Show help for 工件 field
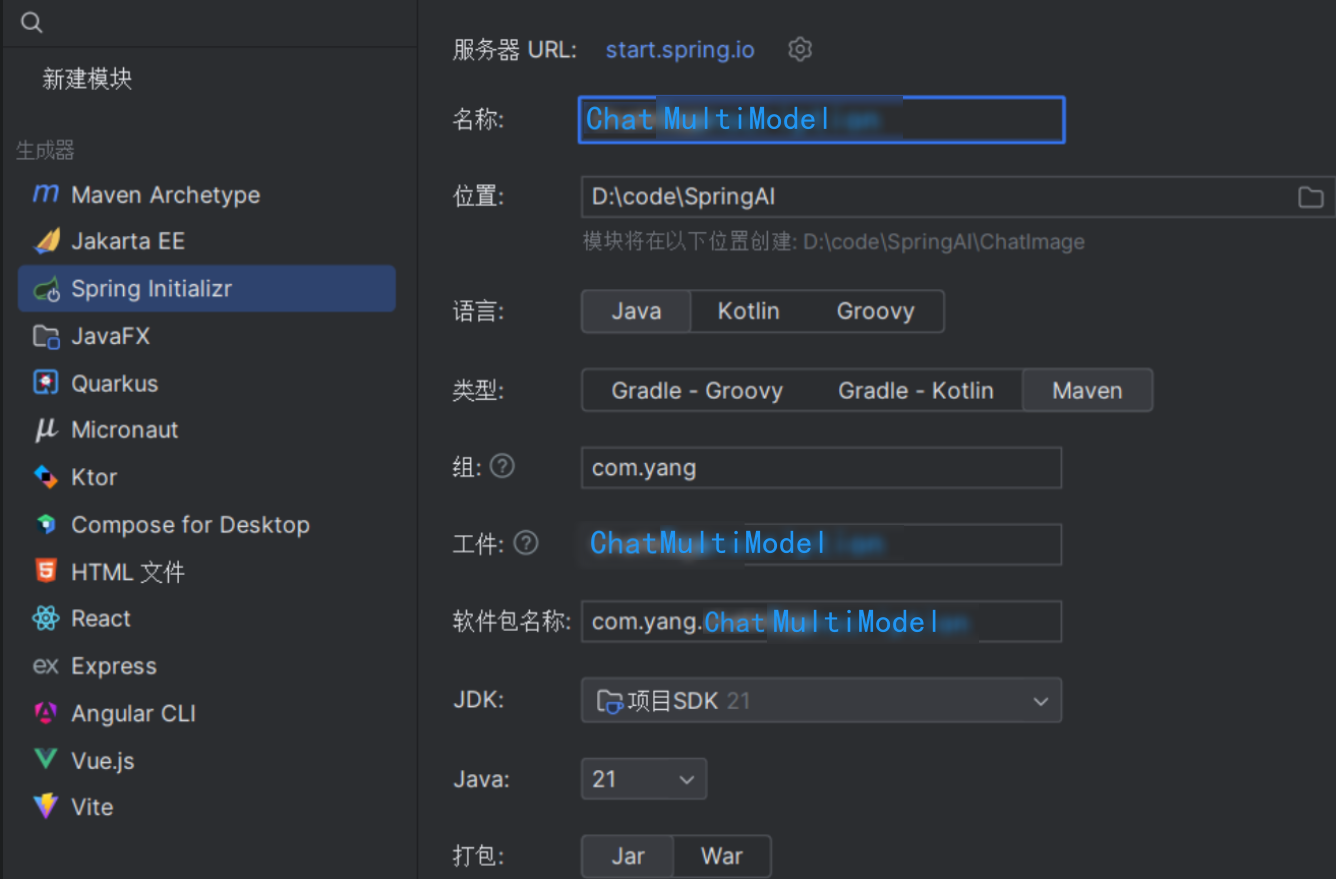This screenshot has height=879, width=1336. pyautogui.click(x=526, y=543)
